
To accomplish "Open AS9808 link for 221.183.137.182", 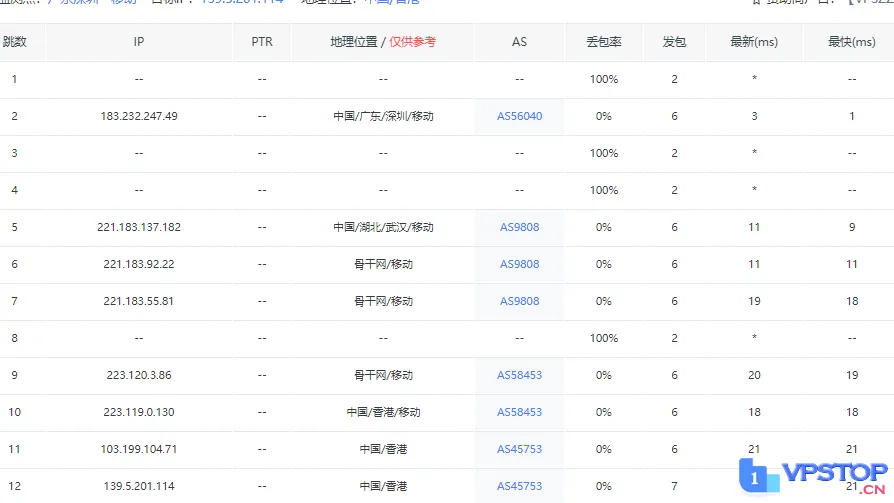I will [519, 227].
